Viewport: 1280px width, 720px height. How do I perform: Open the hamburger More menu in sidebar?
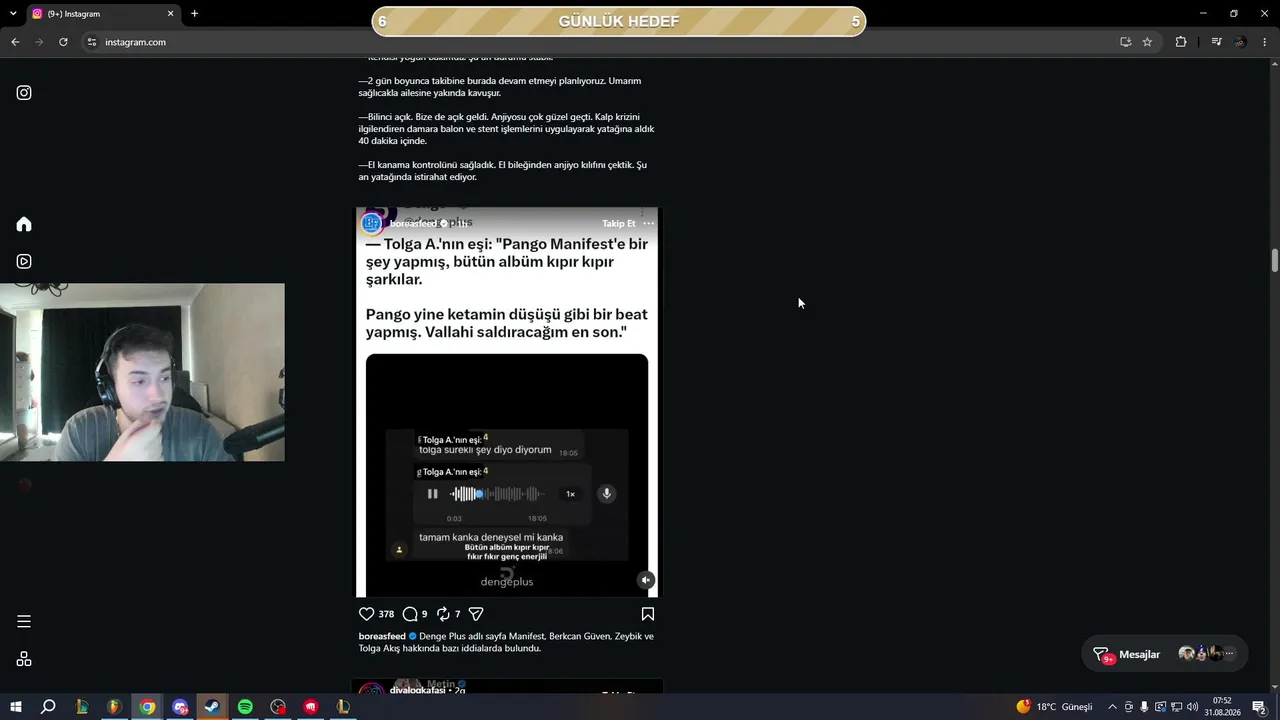24,621
